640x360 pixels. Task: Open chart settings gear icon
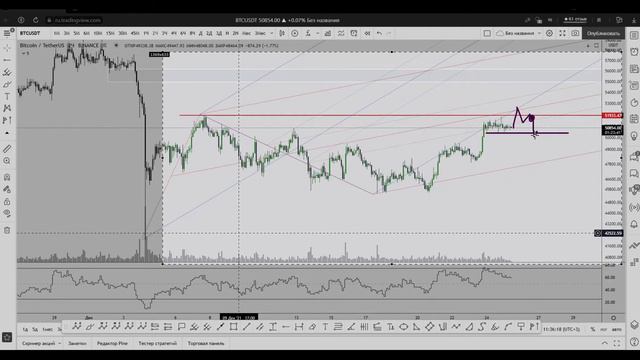(549, 33)
